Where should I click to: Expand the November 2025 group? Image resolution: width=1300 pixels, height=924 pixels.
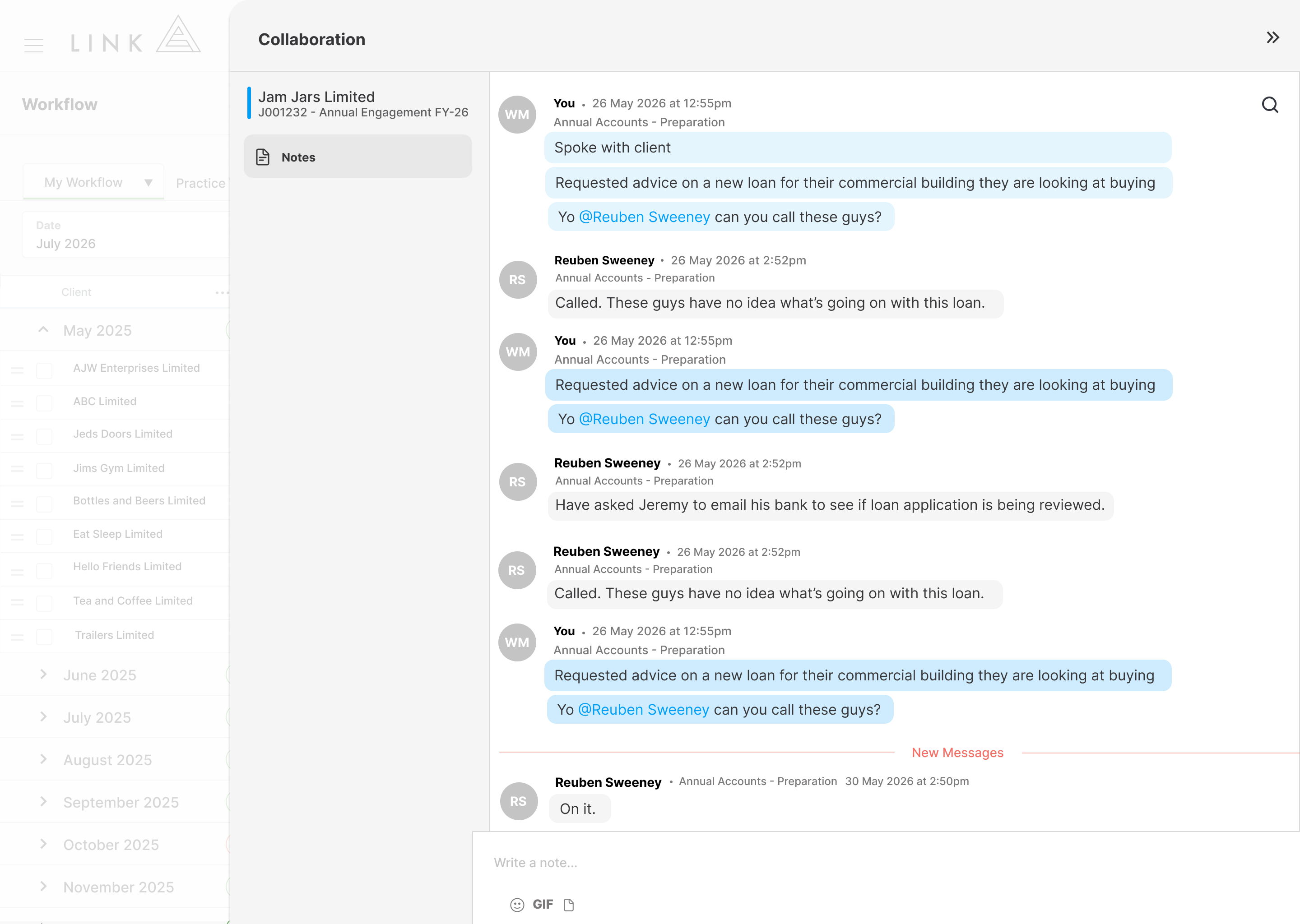click(x=43, y=886)
